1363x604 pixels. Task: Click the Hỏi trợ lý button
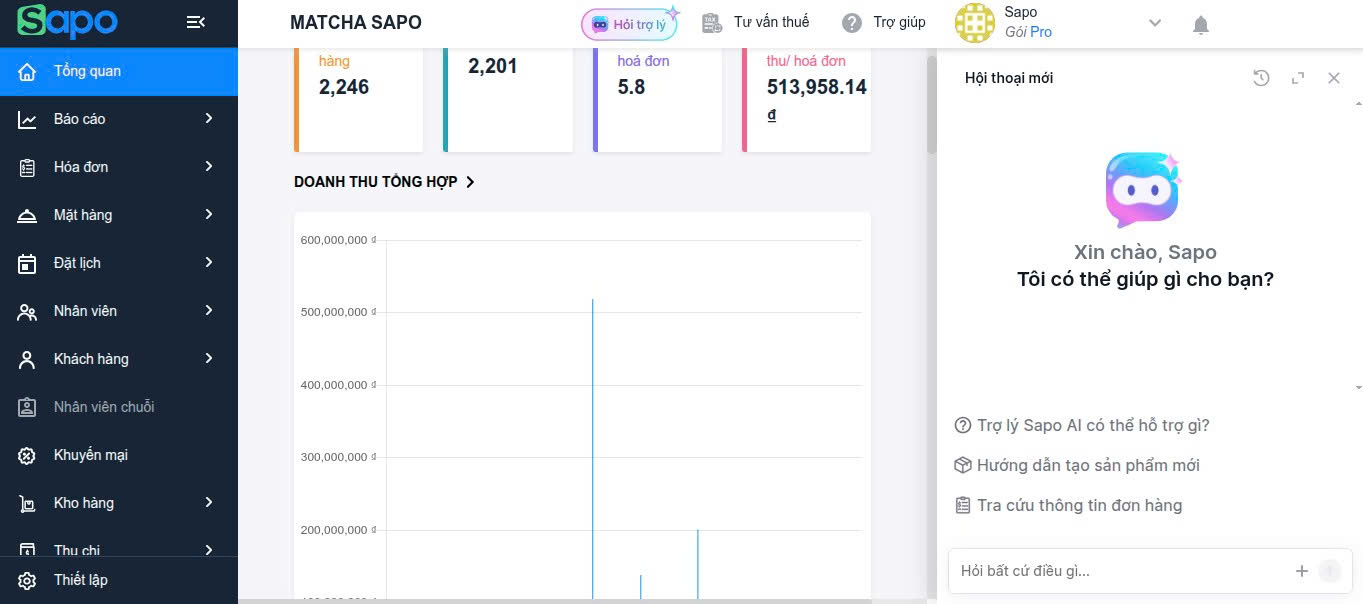coord(629,25)
